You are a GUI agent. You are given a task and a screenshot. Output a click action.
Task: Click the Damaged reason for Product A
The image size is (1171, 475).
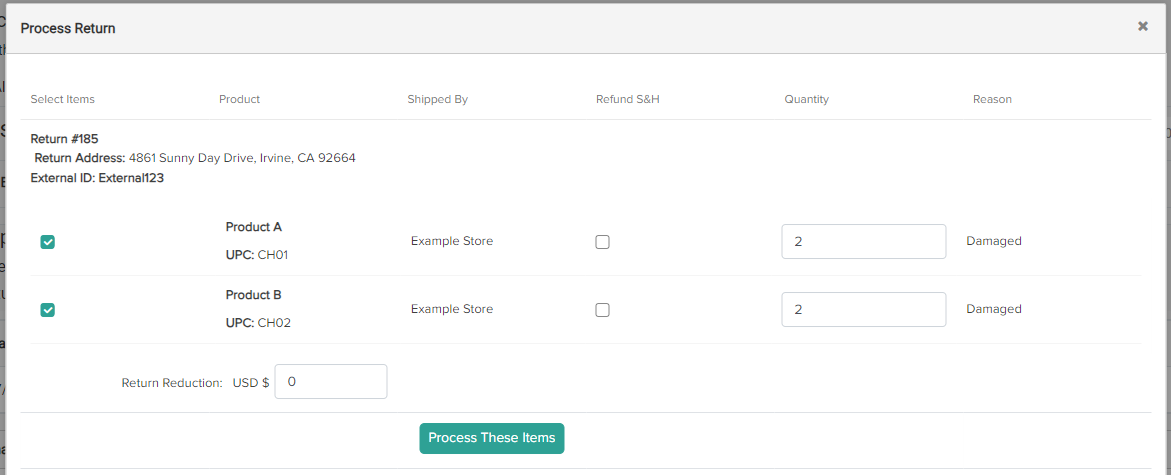[x=994, y=241]
